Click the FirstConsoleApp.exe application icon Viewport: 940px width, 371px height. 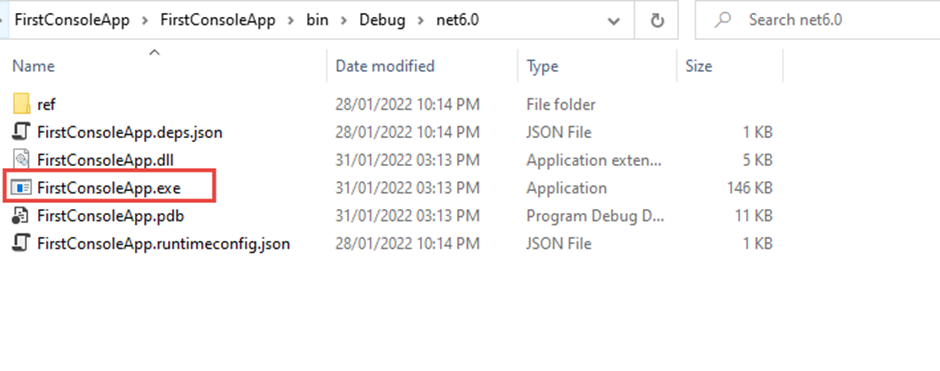21,188
